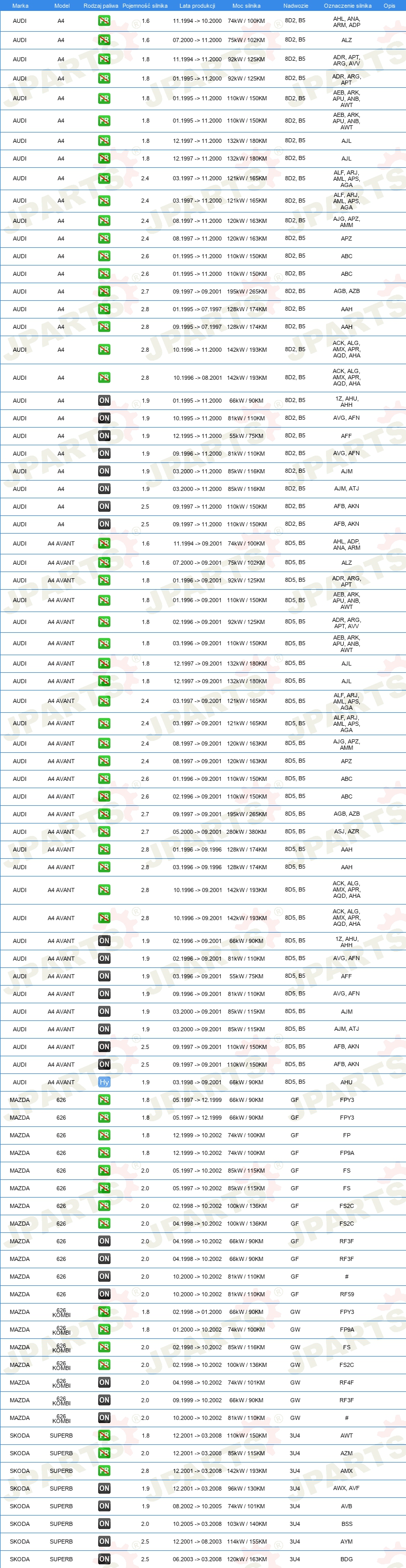Screen dimensions: 406x1568
Task: Click production years 05.2000 -> 09.2001
Action: [197, 831]
